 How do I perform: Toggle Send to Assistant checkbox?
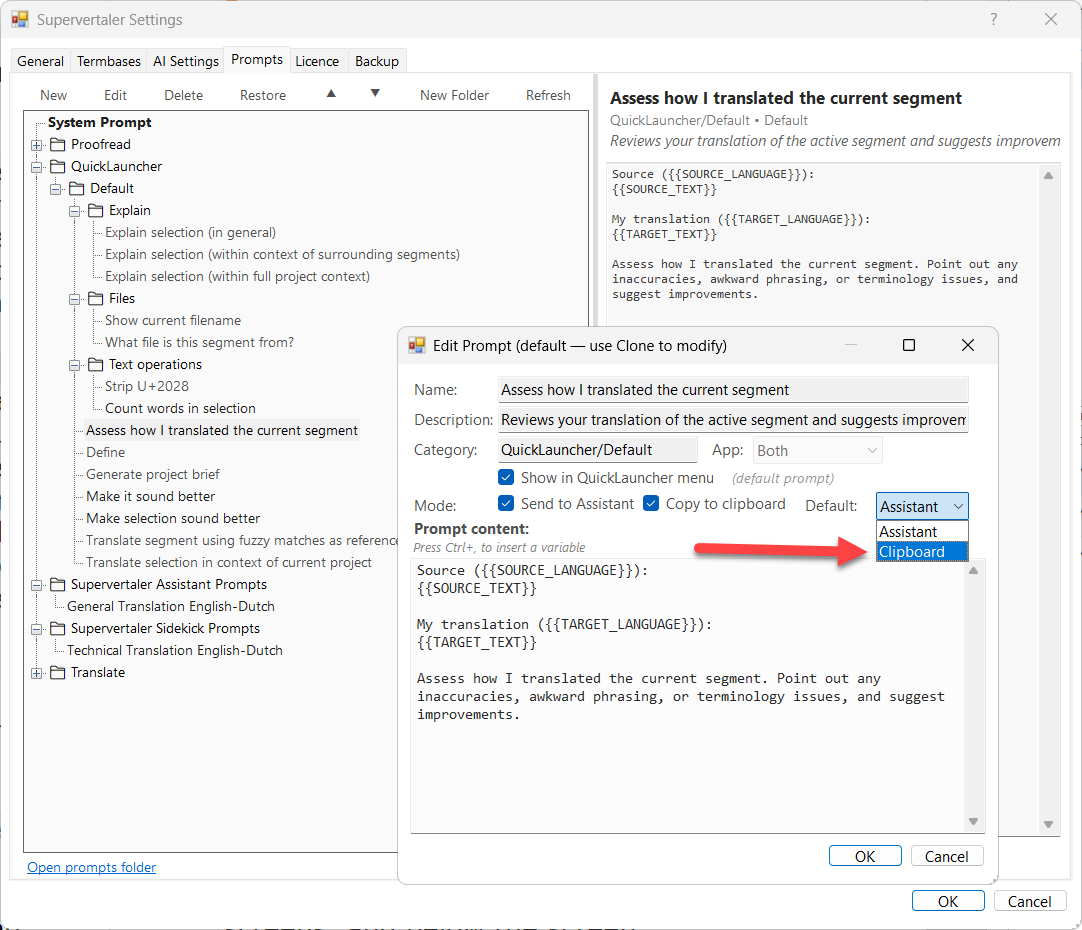pos(506,504)
